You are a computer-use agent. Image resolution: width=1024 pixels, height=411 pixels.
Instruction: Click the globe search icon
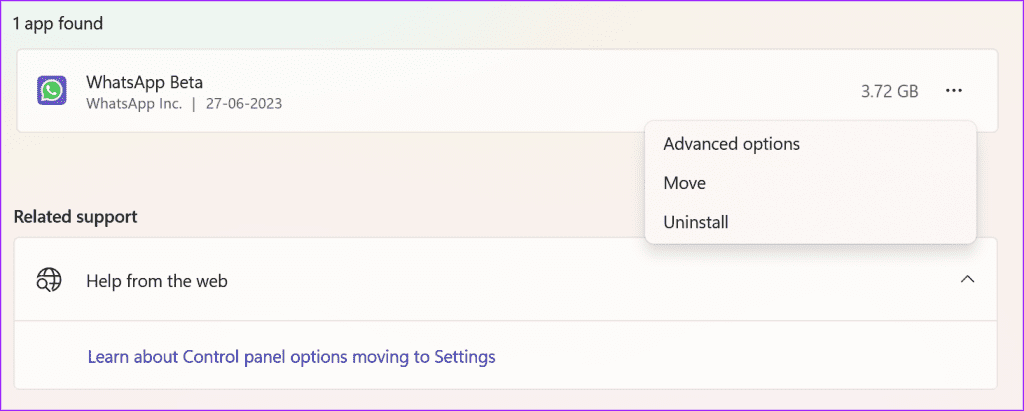click(49, 281)
